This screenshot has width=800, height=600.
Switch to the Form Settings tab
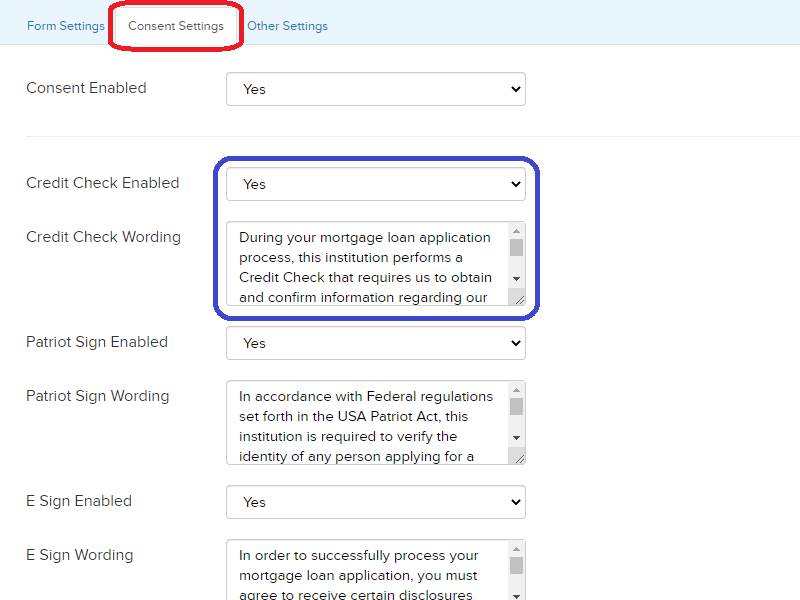point(65,26)
